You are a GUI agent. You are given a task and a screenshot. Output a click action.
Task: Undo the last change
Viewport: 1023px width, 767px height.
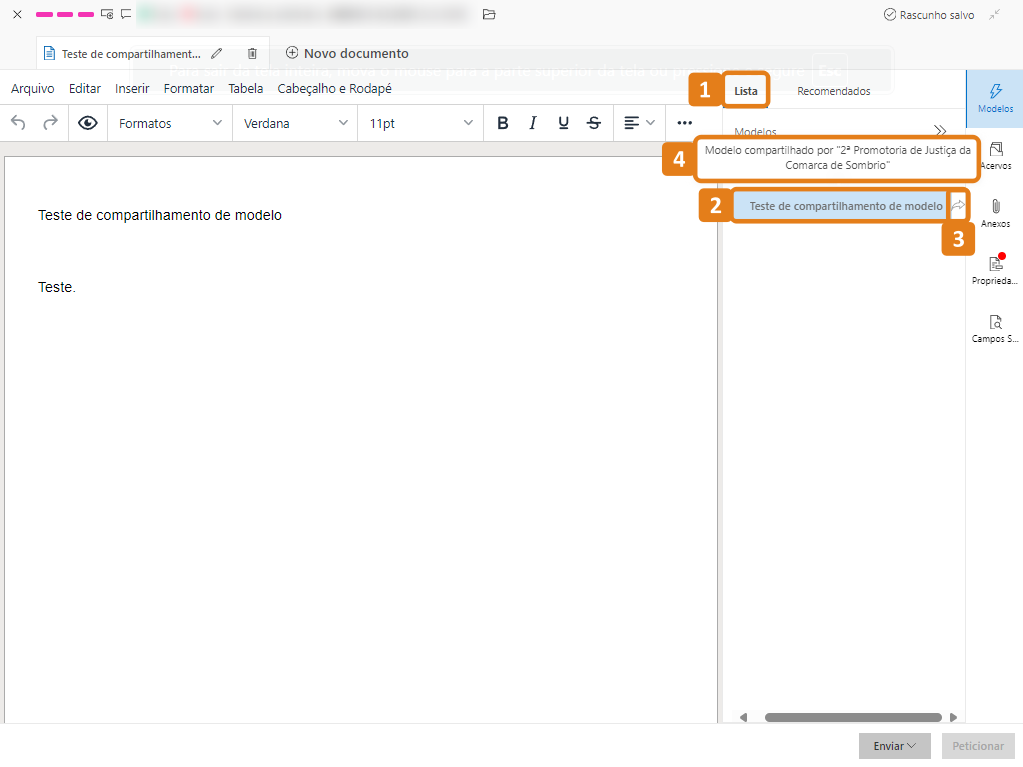(18, 122)
